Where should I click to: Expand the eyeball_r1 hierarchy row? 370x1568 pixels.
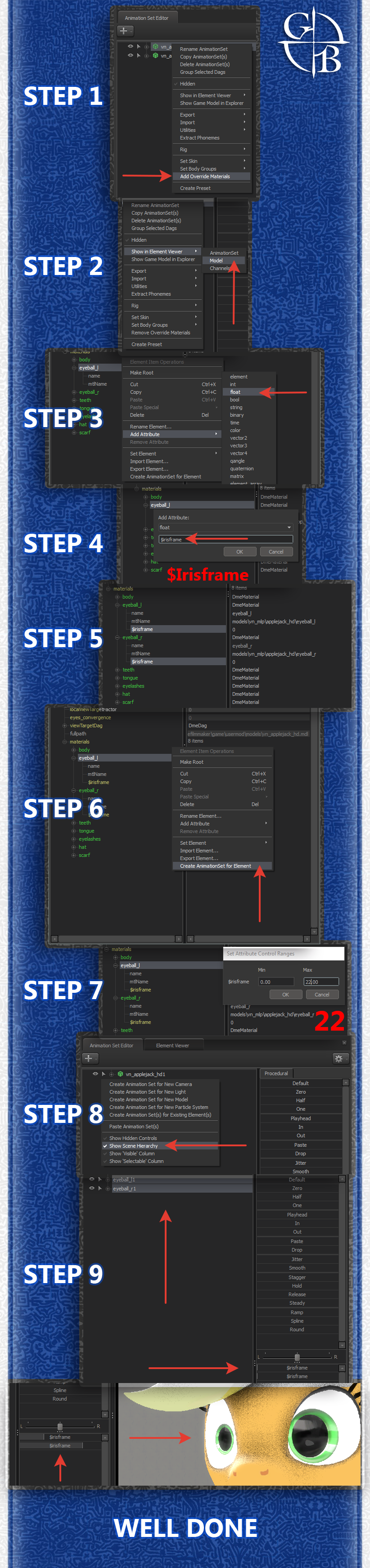point(108,1188)
